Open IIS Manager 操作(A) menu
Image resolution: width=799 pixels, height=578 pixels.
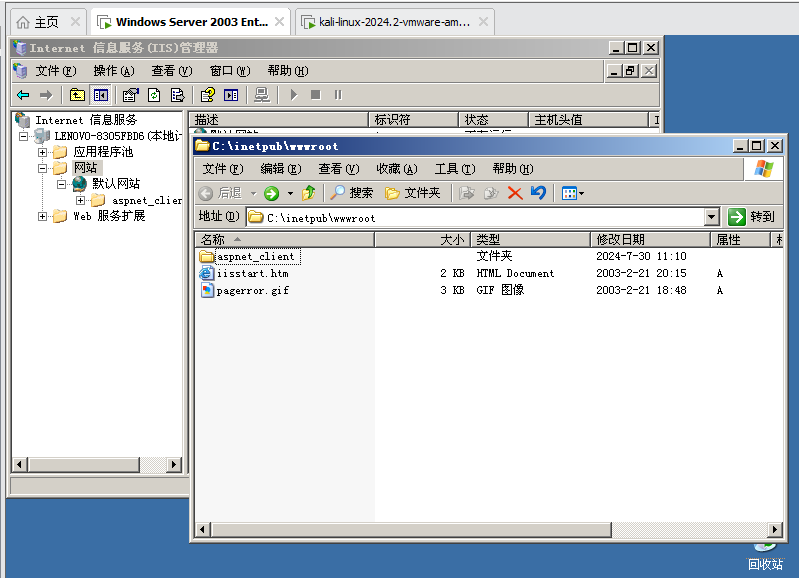click(x=114, y=71)
